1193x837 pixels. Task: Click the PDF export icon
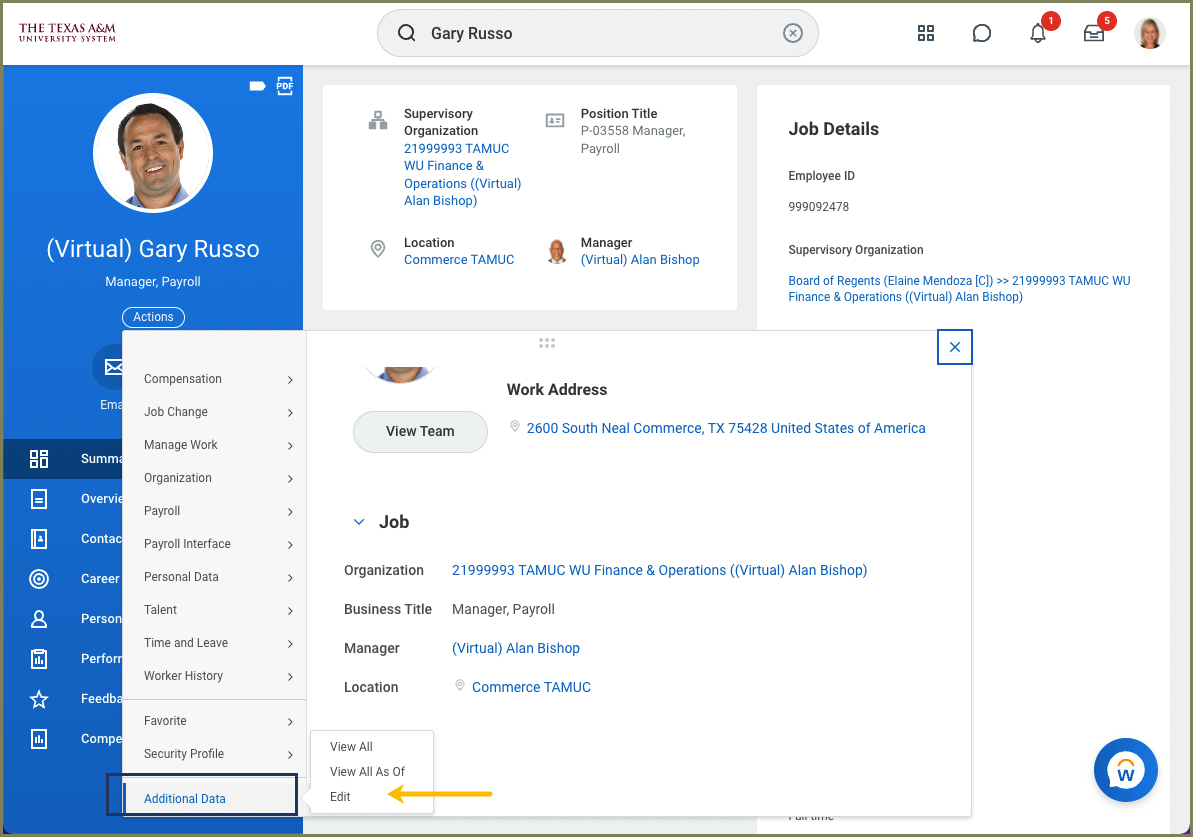(285, 86)
